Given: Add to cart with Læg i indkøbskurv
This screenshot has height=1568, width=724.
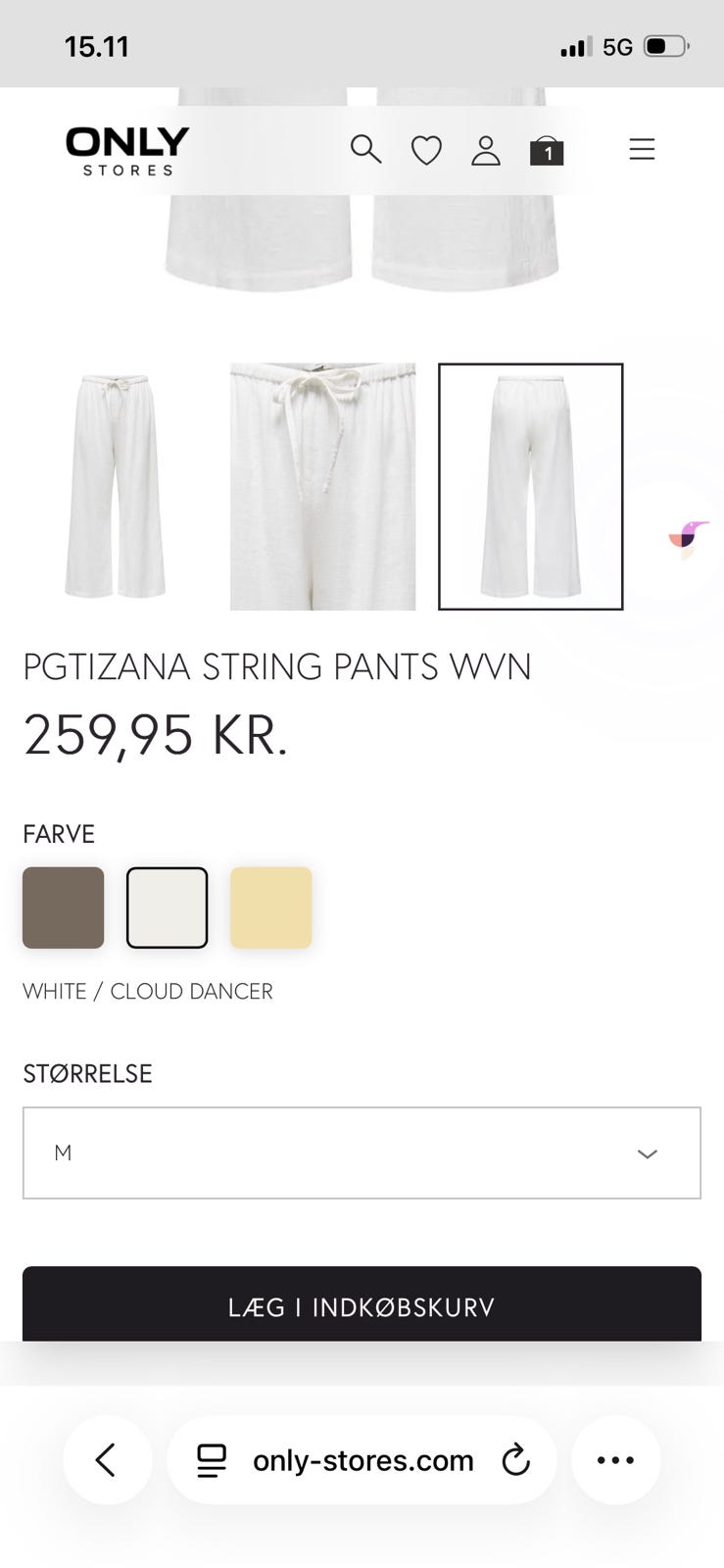Looking at the screenshot, I should [362, 1304].
